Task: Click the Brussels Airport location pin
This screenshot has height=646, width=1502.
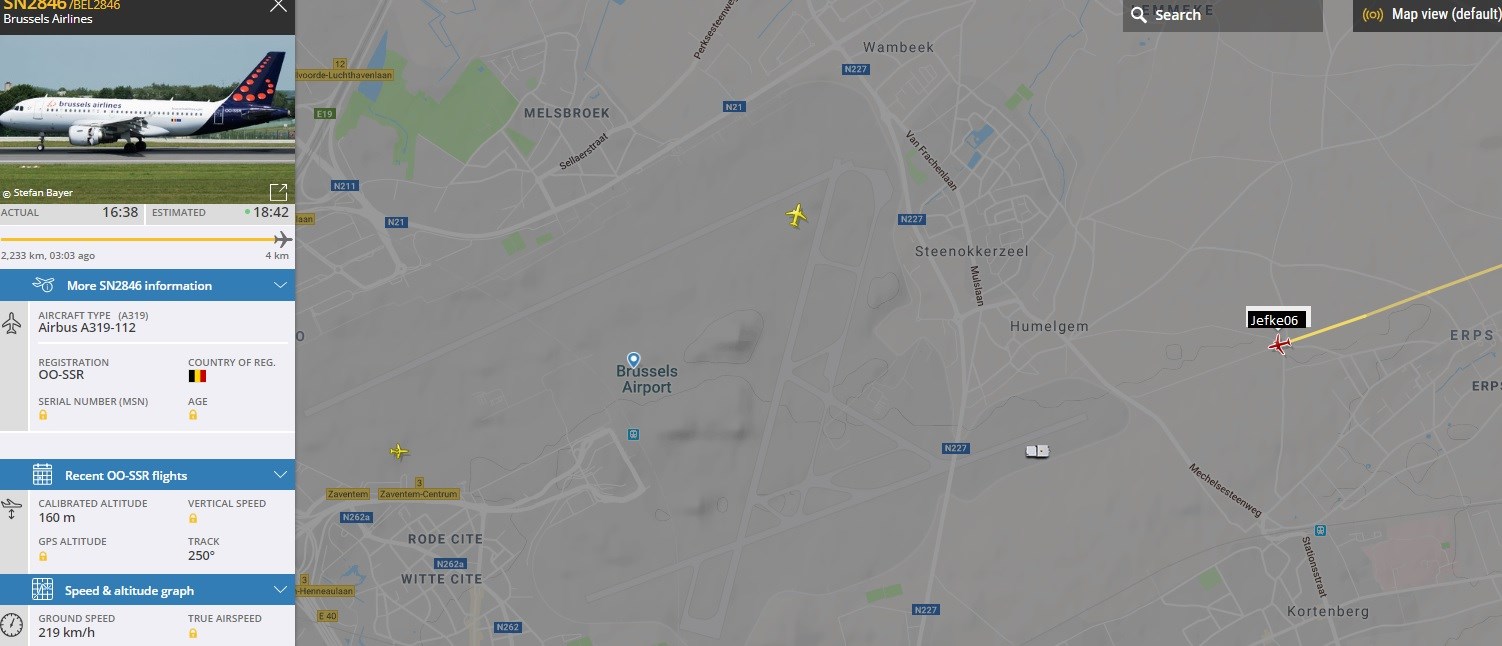Action: coord(633,359)
